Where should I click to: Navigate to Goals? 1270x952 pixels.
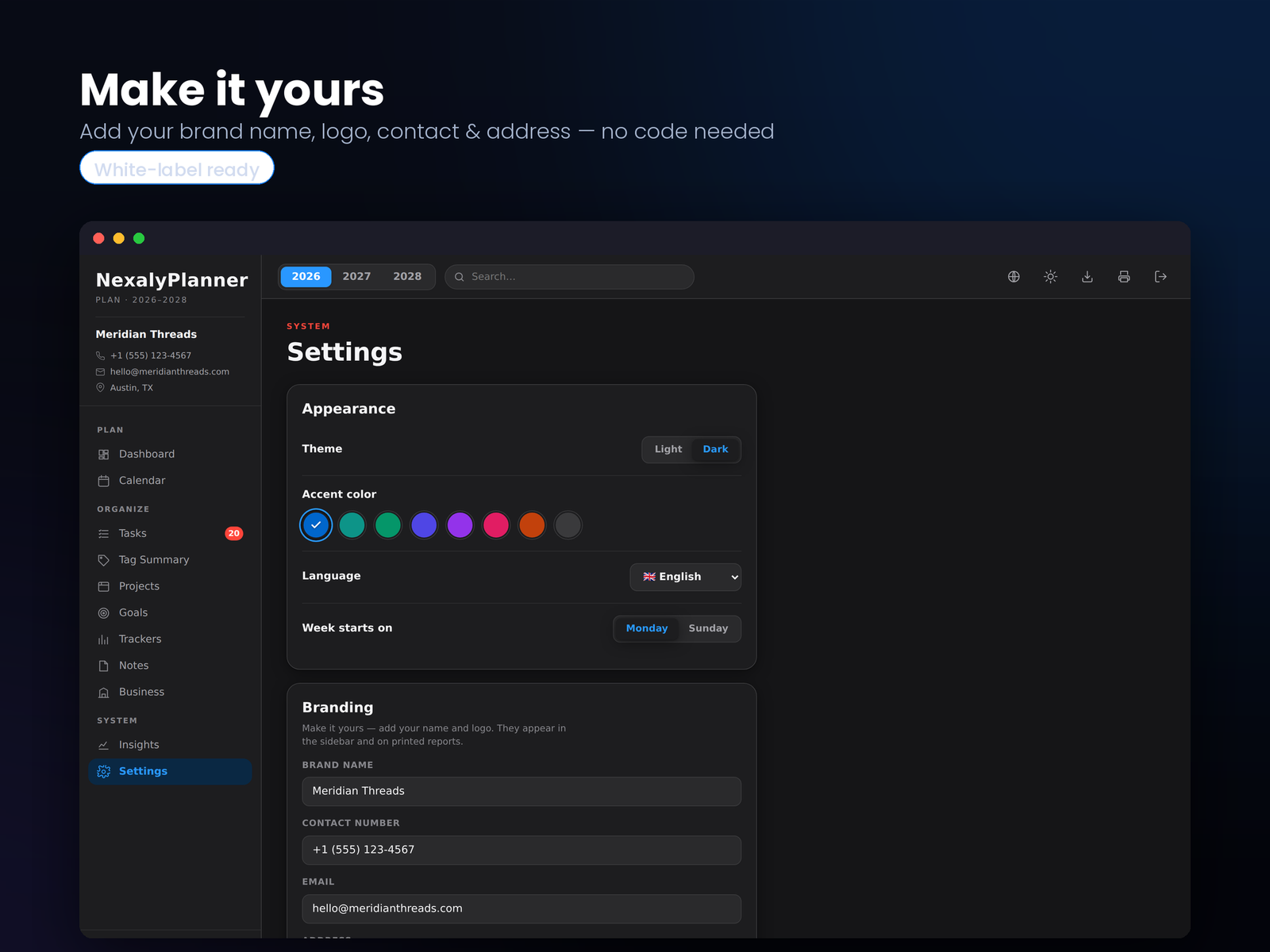pos(170,612)
